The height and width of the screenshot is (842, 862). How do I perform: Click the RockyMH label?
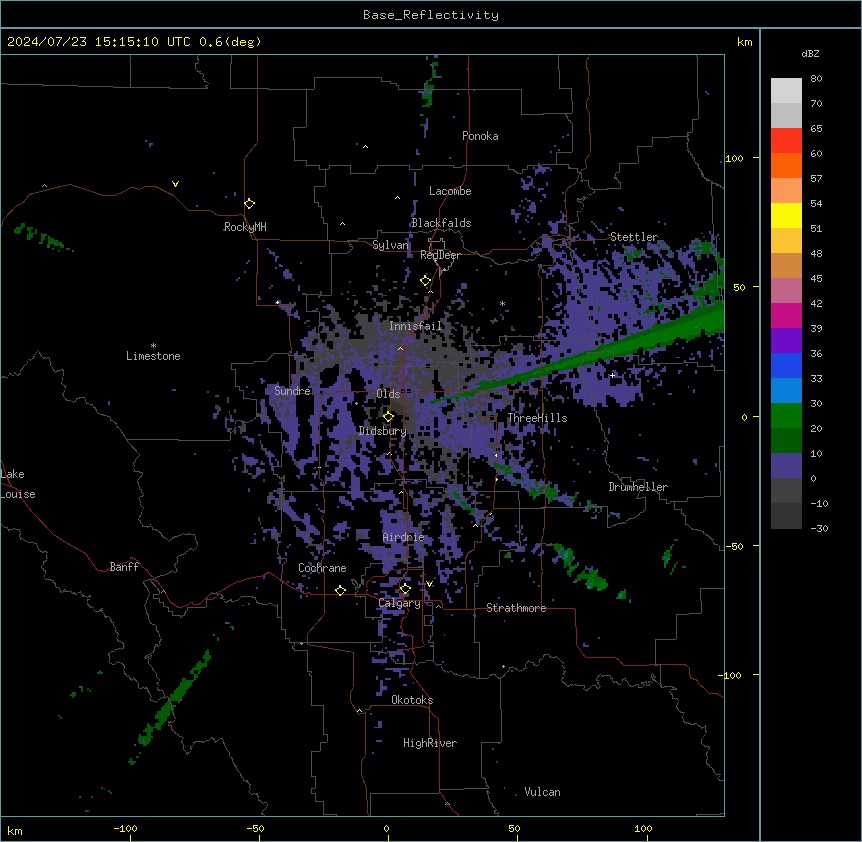[245, 227]
